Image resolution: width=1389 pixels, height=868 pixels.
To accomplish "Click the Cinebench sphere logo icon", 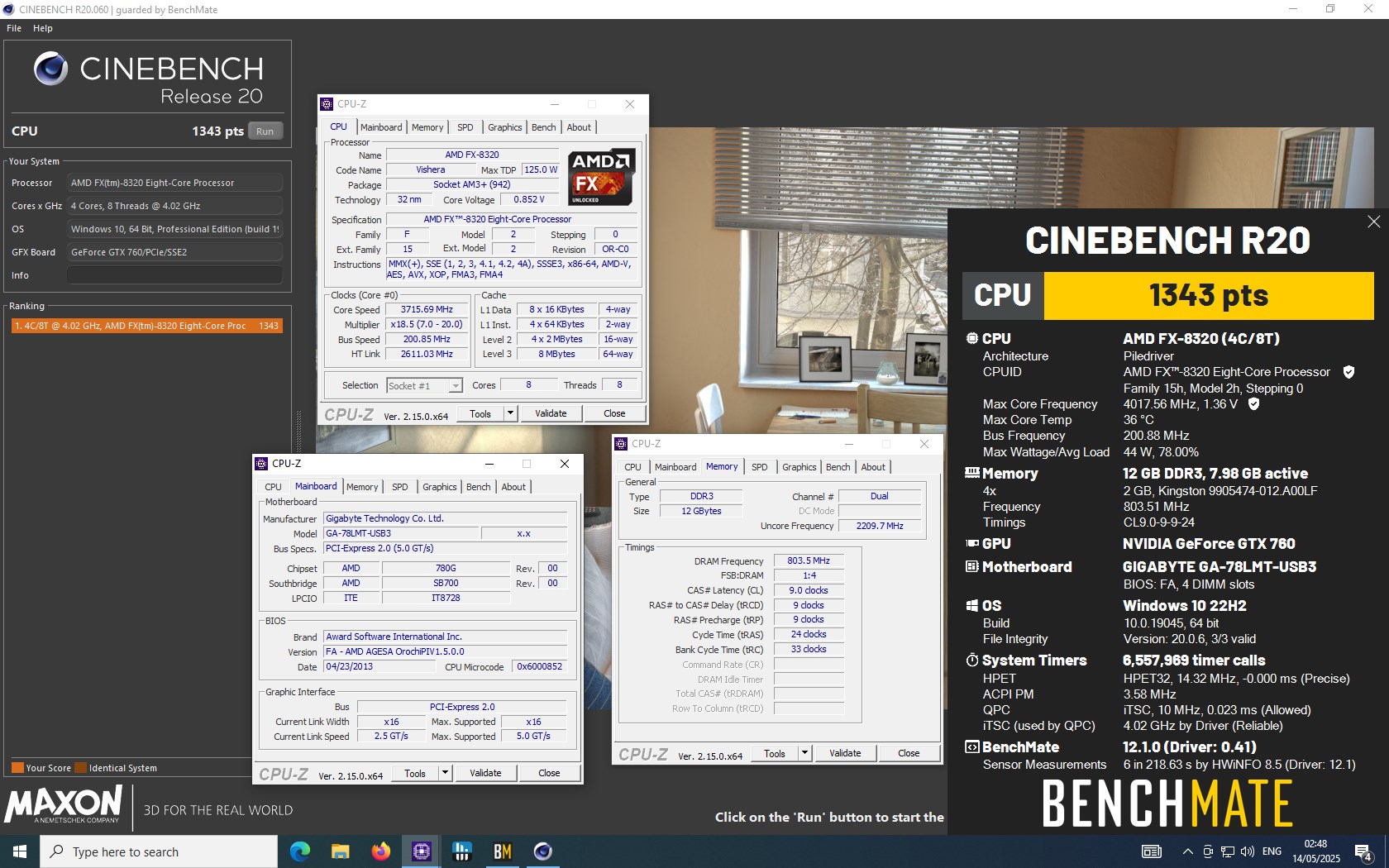I will [50, 69].
